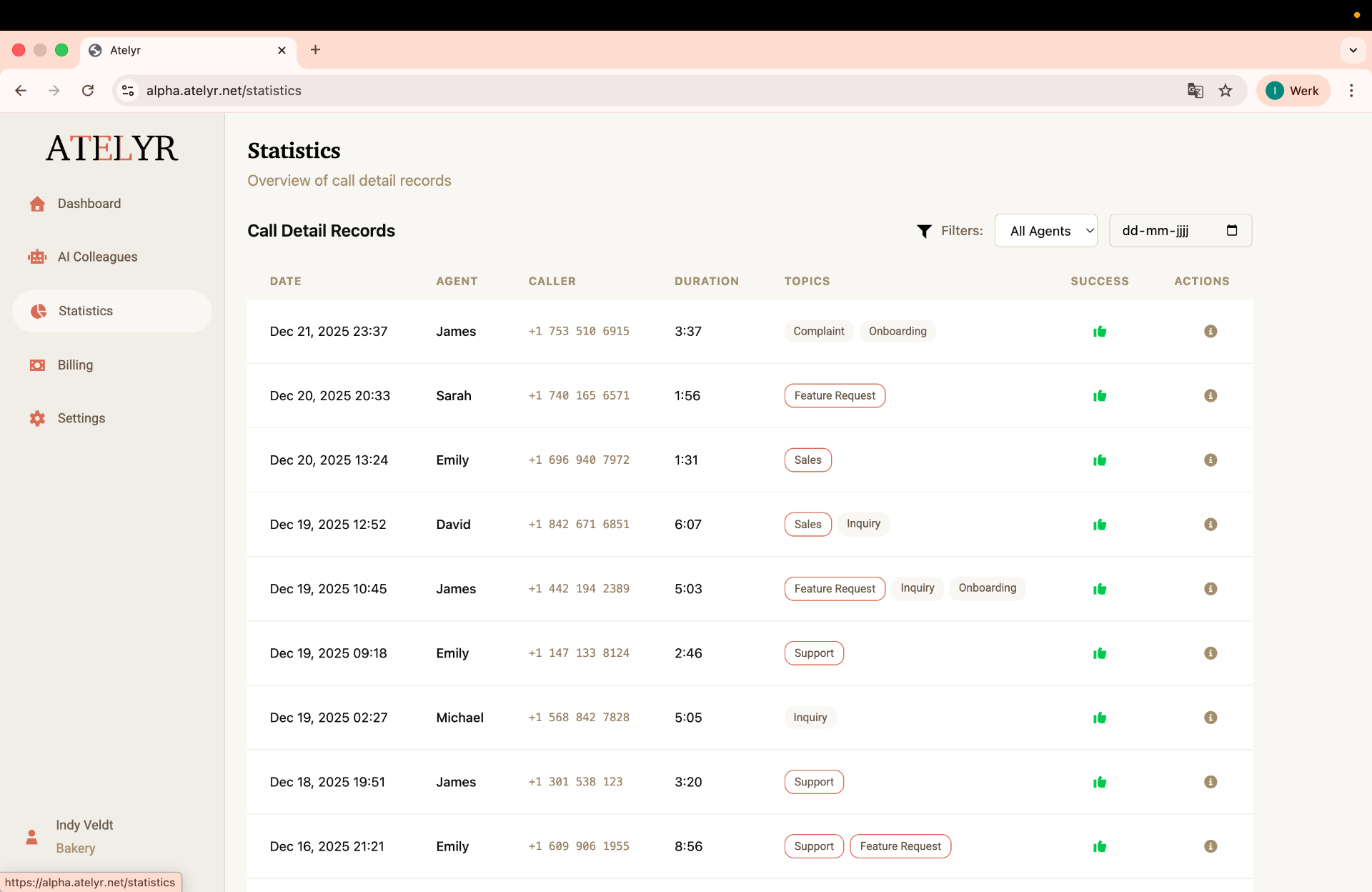Click the AGENT column header
This screenshot has height=892, width=1372.
click(457, 282)
